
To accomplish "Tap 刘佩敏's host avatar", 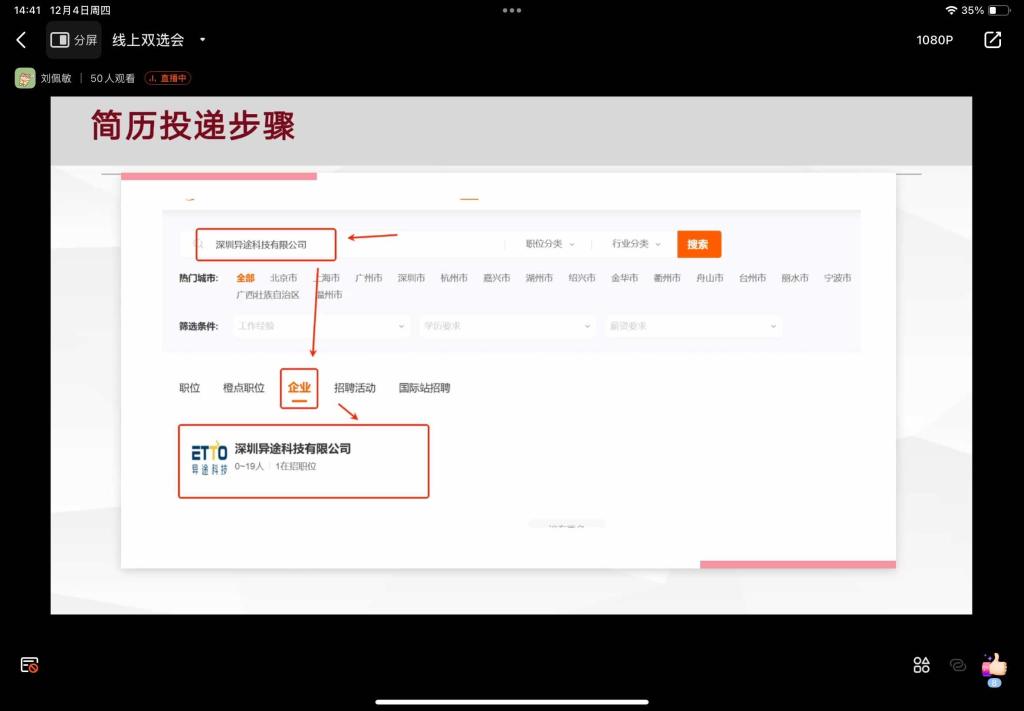I will pyautogui.click(x=25, y=78).
